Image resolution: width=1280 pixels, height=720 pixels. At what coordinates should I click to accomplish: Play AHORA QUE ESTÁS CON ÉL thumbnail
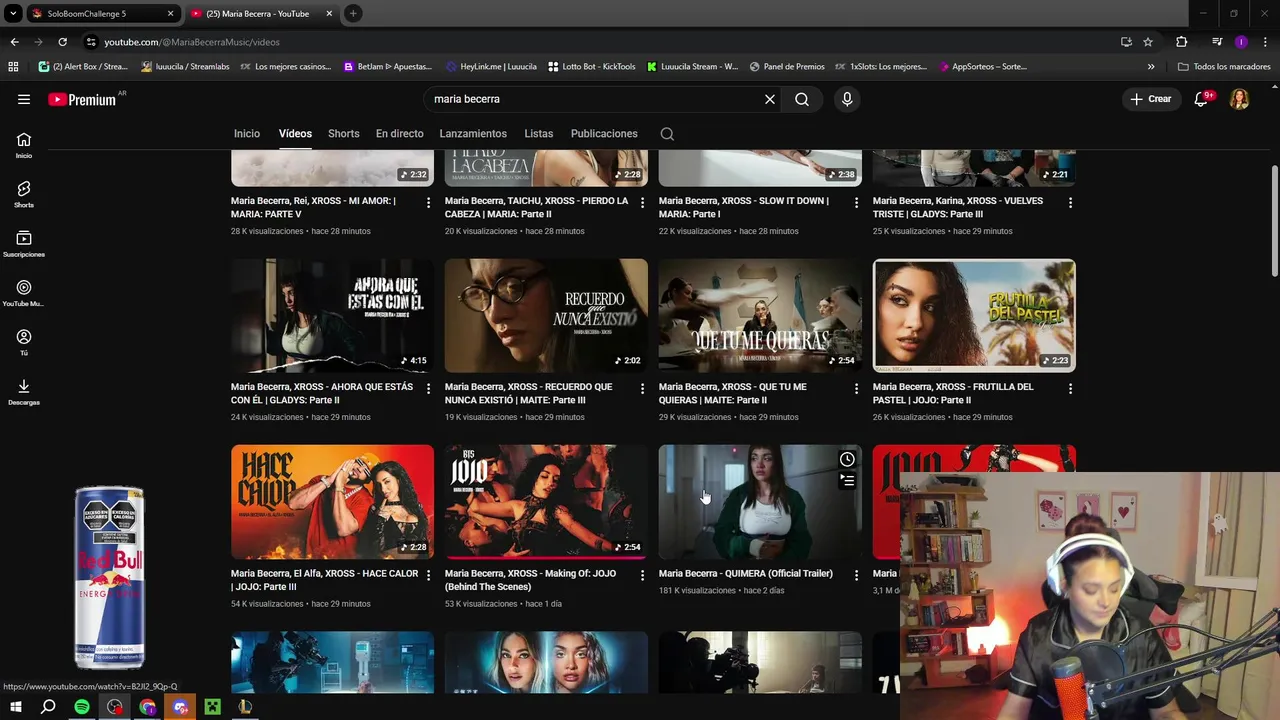pyautogui.click(x=332, y=316)
